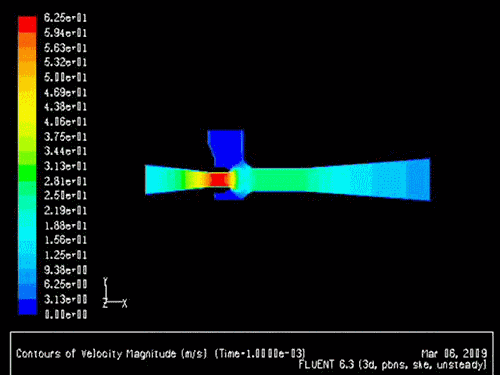
Task: Click the red high-velocity throat region
Action: point(219,180)
